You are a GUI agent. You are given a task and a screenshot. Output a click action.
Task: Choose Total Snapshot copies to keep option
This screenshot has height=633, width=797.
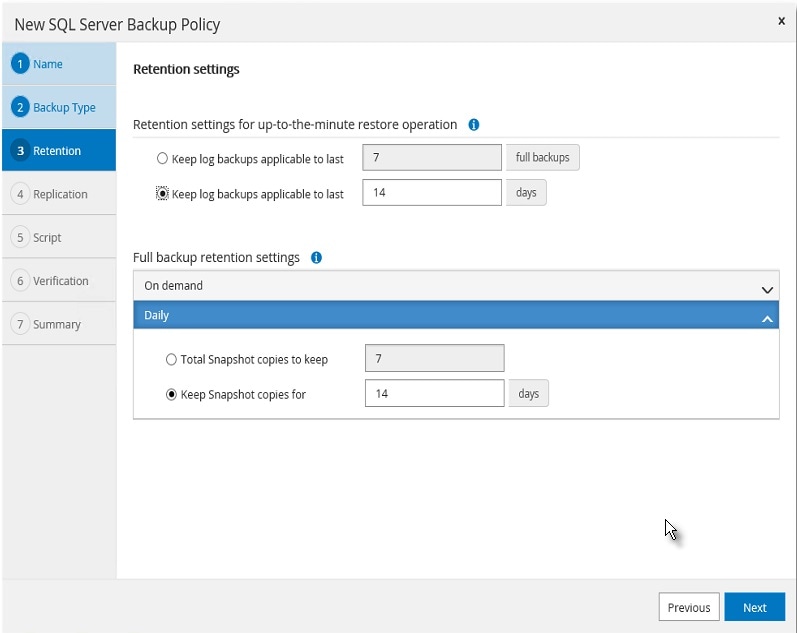171,359
